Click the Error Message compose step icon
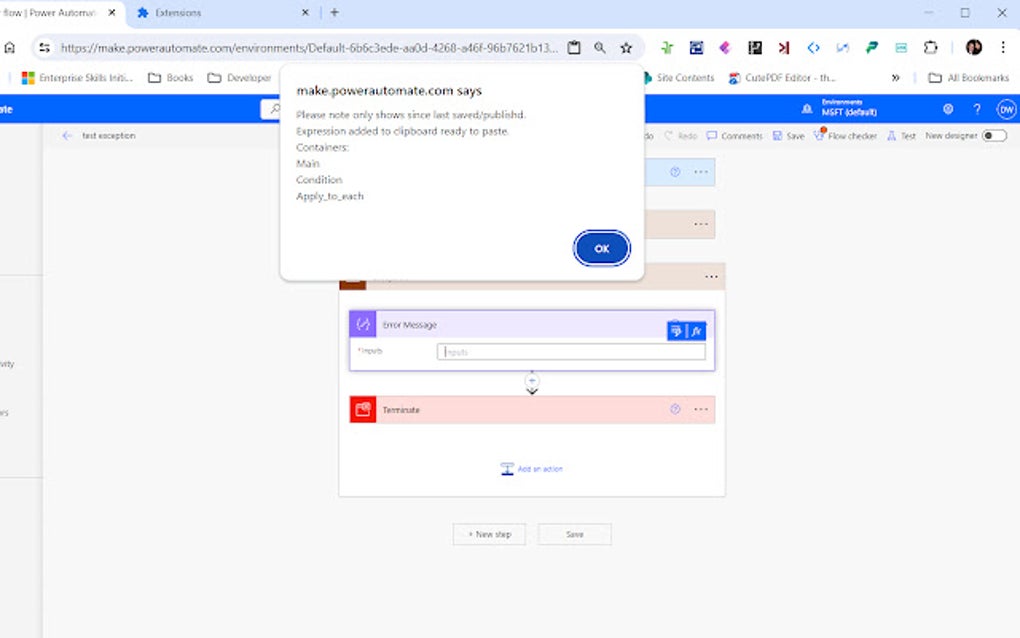The height and width of the screenshot is (638, 1020). click(362, 324)
